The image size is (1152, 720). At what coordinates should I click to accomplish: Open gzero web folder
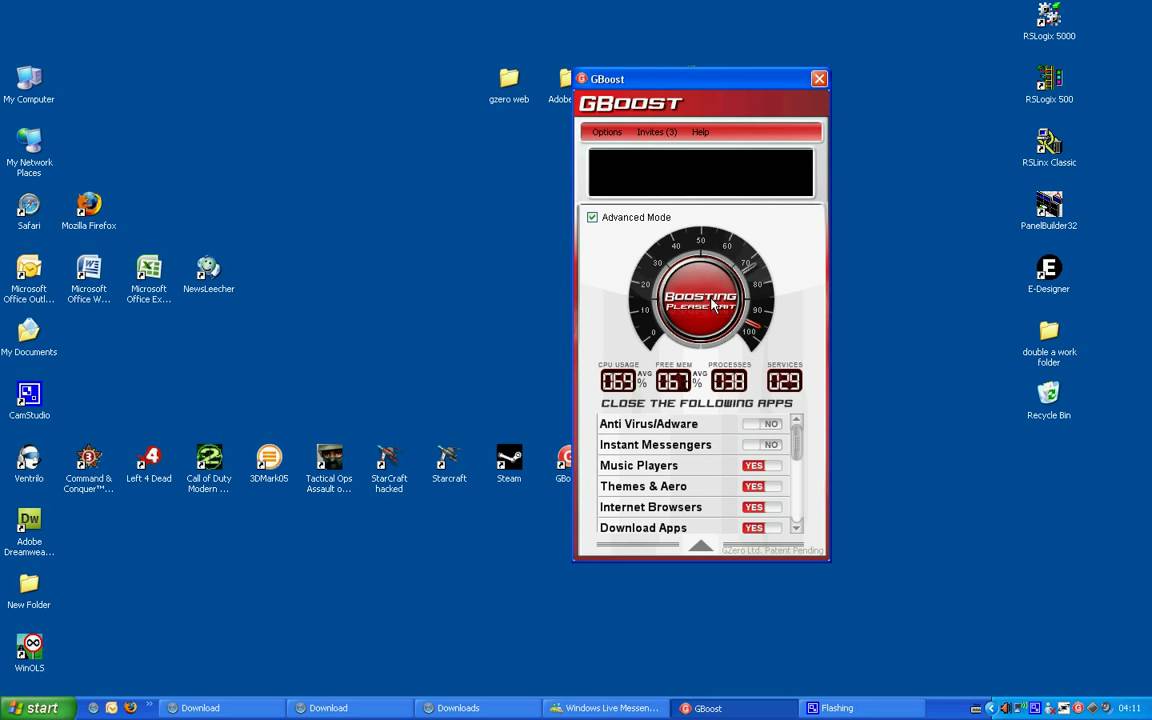pos(509,84)
